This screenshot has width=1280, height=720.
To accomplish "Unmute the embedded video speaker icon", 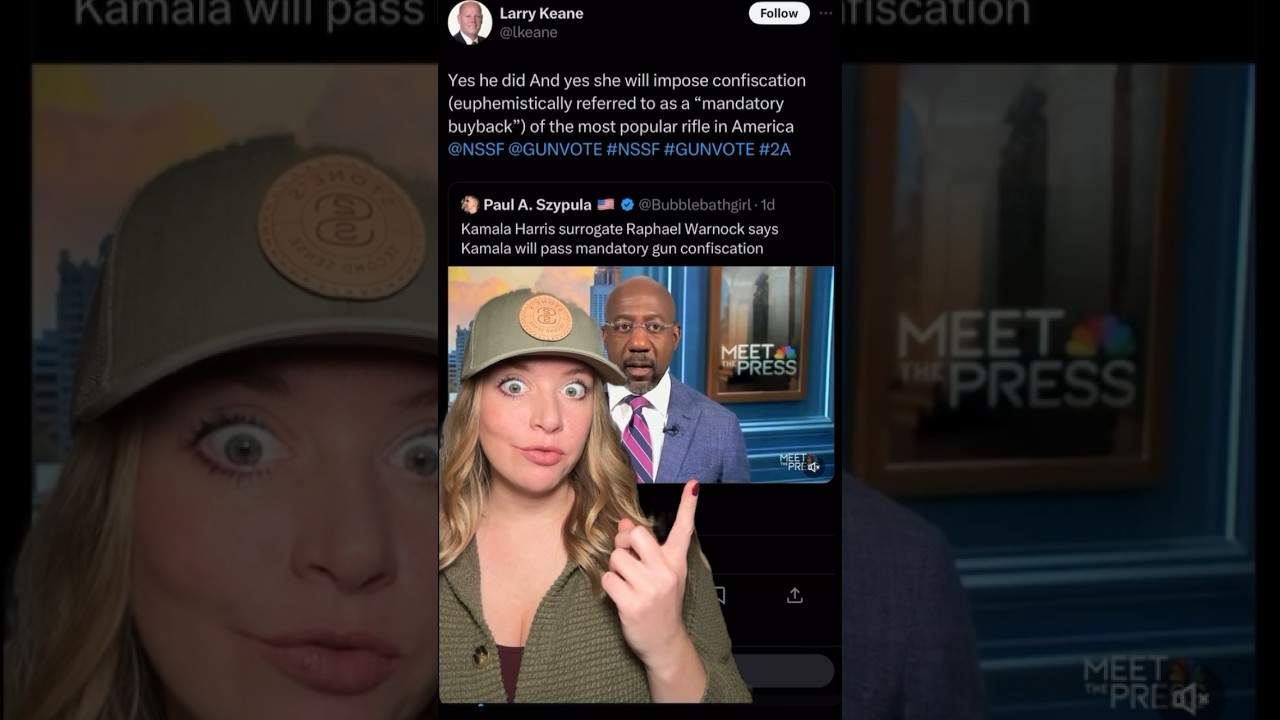I will pyautogui.click(x=813, y=466).
